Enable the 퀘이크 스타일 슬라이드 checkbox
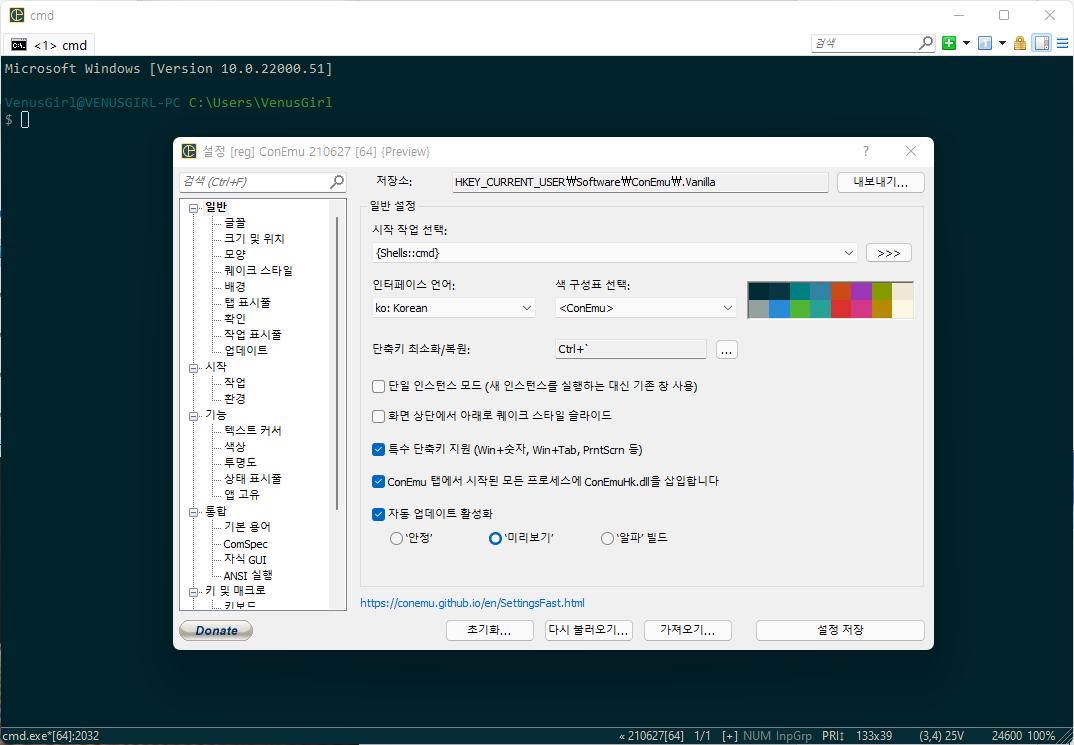Viewport: 1074px width, 745px height. point(378,416)
